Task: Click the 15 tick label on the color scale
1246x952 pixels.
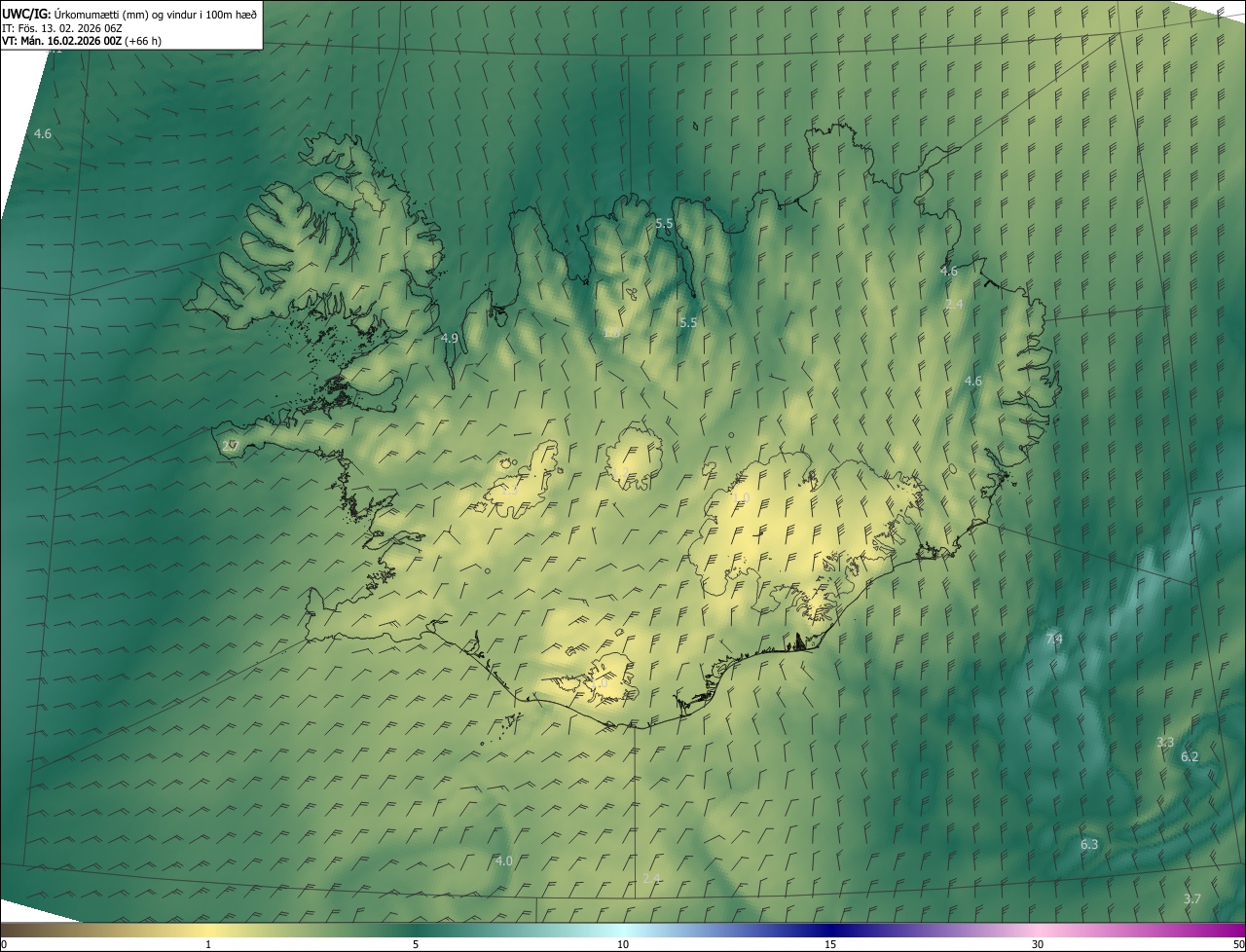Action: (830, 944)
